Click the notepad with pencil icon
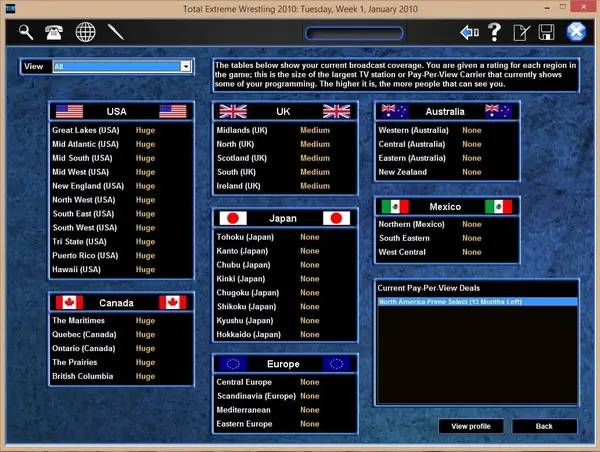Image resolution: width=600 pixels, height=452 pixels. click(x=521, y=33)
